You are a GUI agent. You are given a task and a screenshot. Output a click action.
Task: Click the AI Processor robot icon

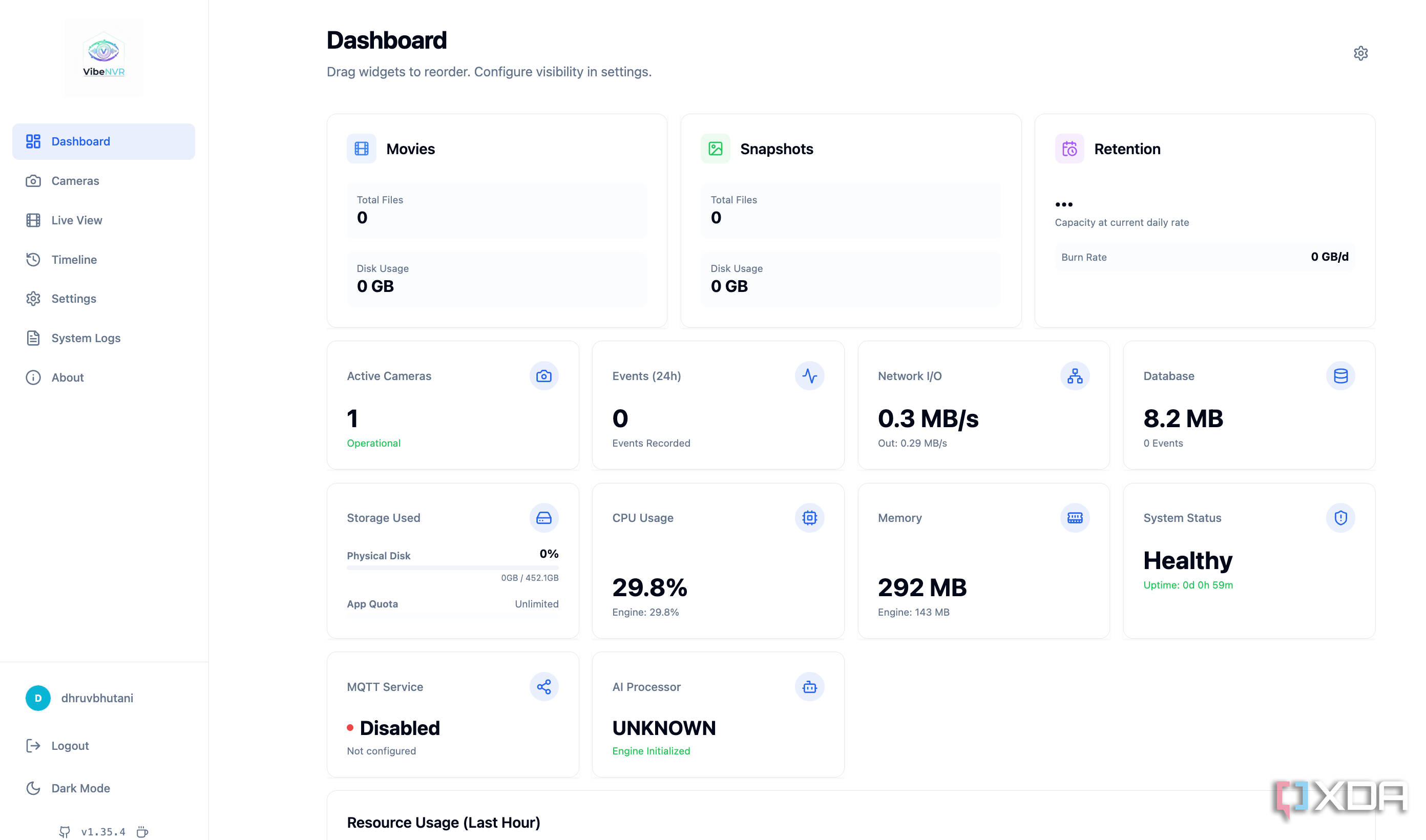(809, 687)
